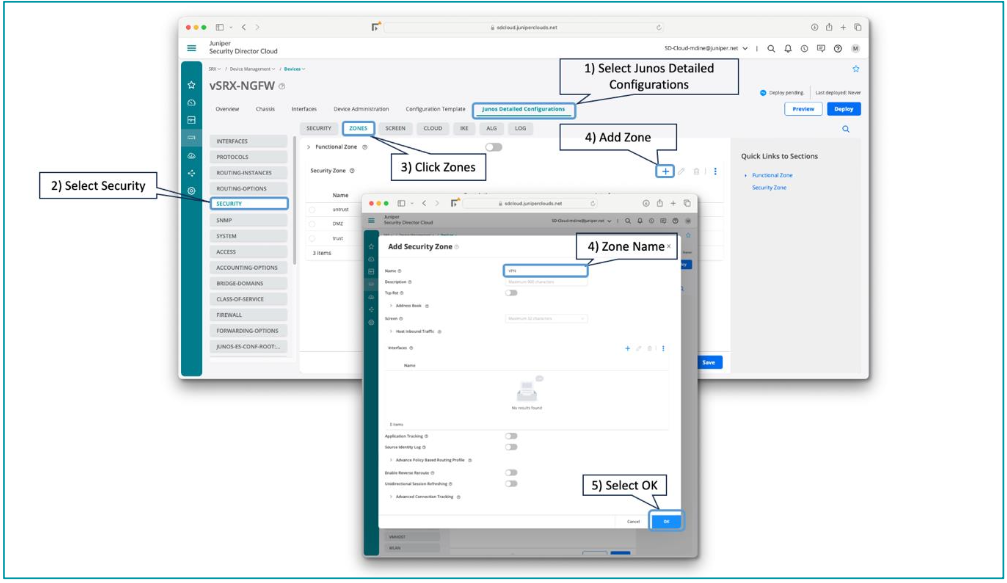
Task: Select SECURITY in the left configuration list
Action: coord(250,204)
